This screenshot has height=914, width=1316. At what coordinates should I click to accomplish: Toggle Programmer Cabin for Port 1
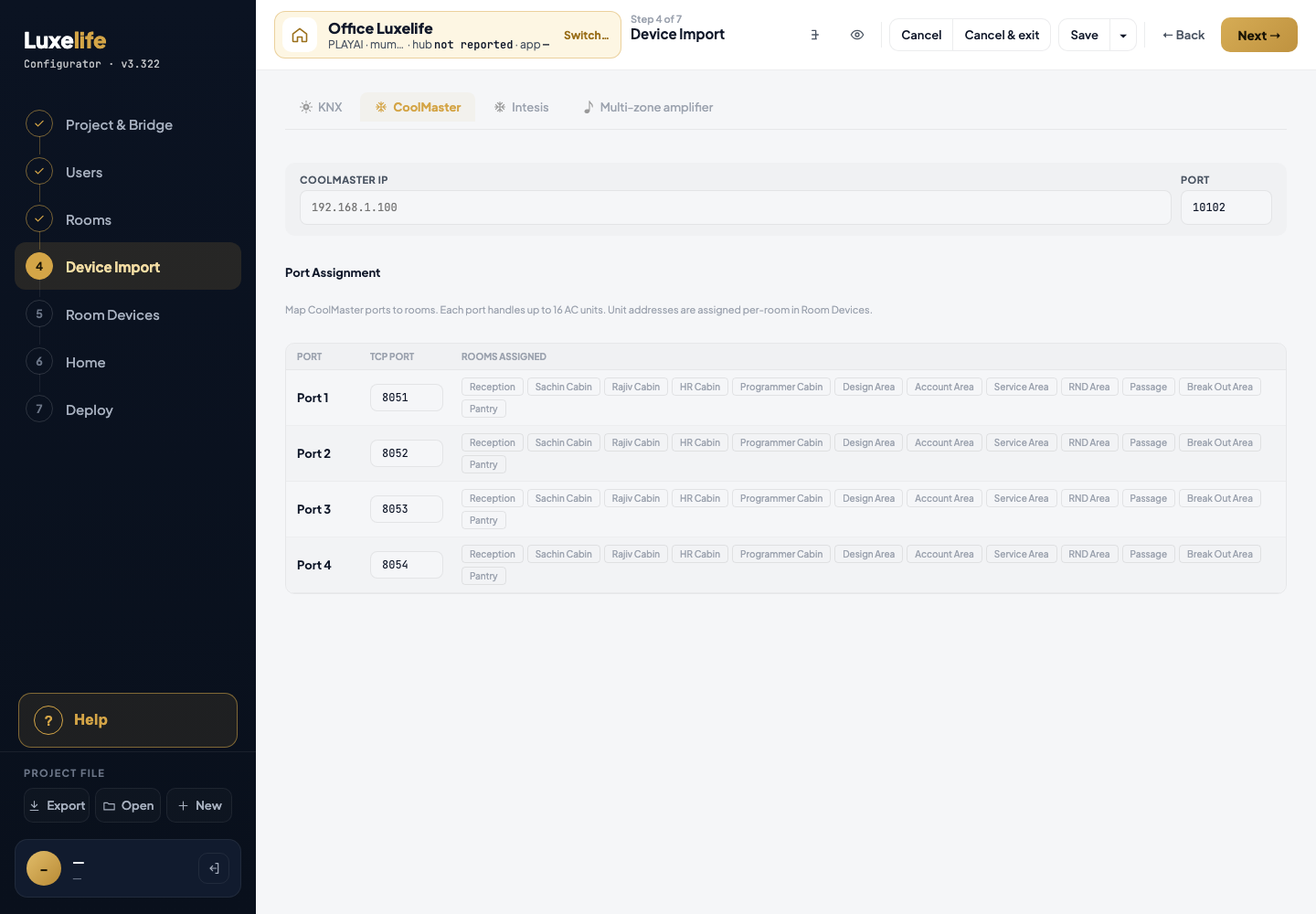click(781, 387)
